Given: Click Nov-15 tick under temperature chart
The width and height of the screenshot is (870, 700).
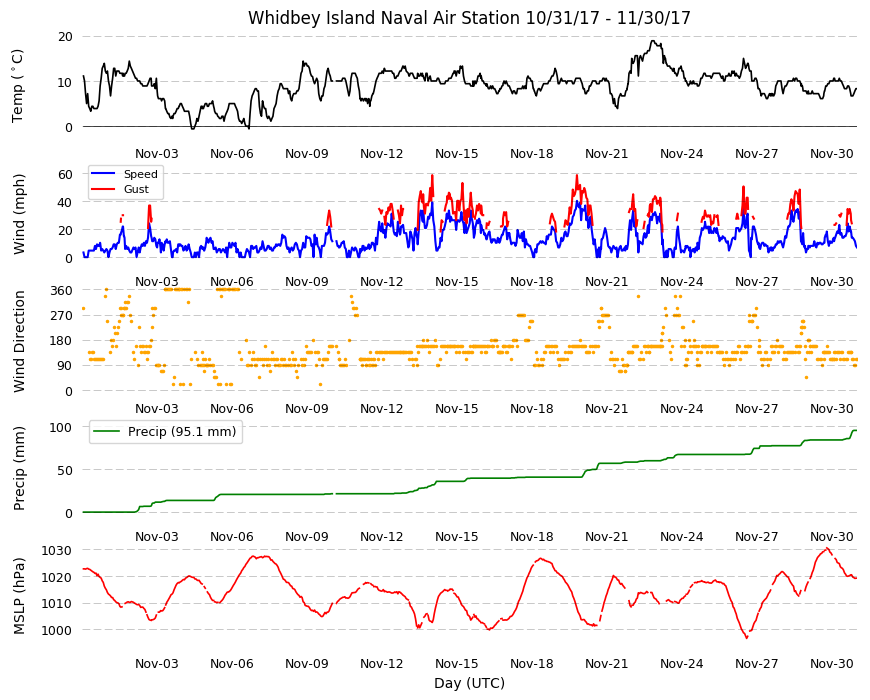Looking at the screenshot, I should point(456,154).
